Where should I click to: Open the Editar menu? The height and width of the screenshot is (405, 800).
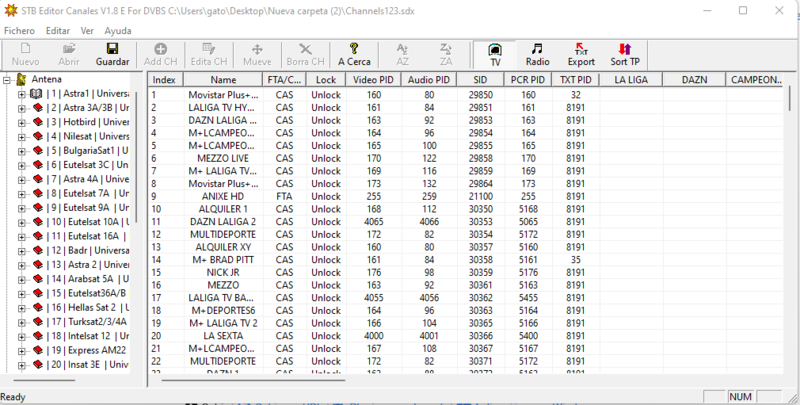[58, 31]
